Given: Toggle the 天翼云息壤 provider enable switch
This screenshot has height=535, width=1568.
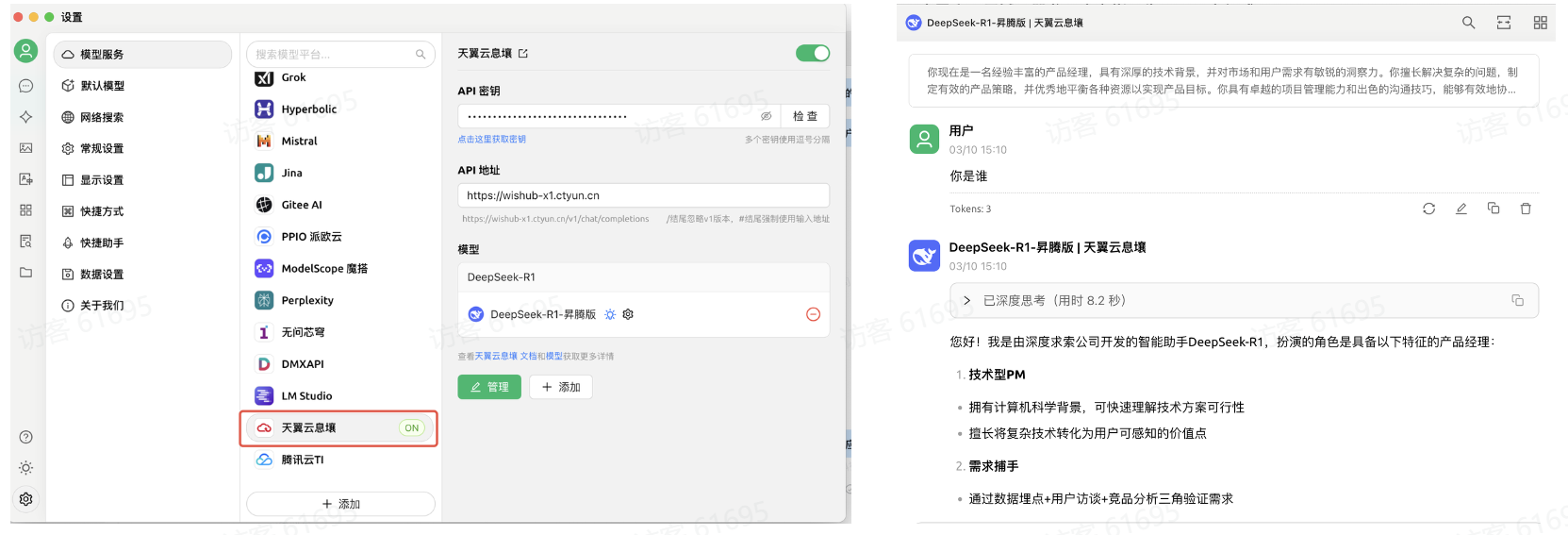Looking at the screenshot, I should [813, 53].
